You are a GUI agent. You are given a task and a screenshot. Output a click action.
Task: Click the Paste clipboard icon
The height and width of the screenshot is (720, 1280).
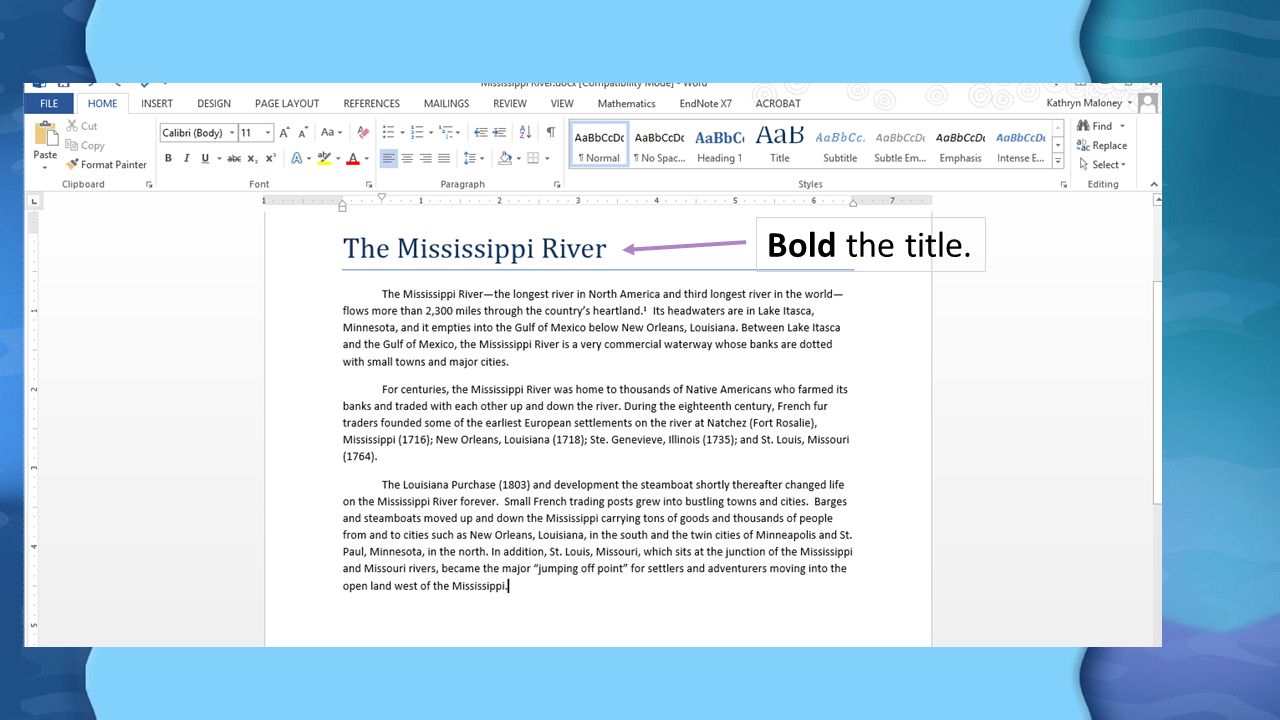tap(46, 134)
